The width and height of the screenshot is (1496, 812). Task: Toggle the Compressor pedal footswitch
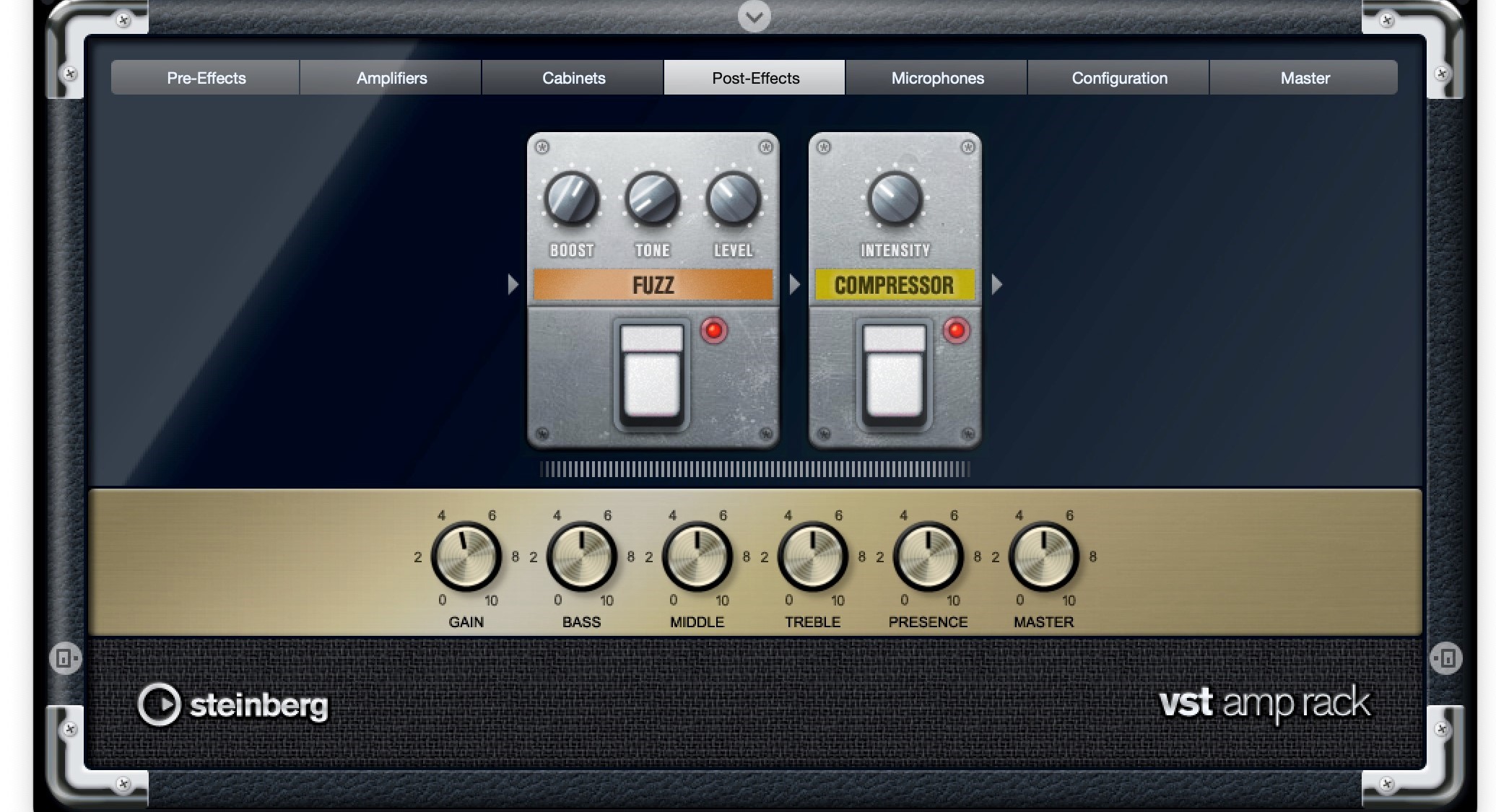pos(894,372)
